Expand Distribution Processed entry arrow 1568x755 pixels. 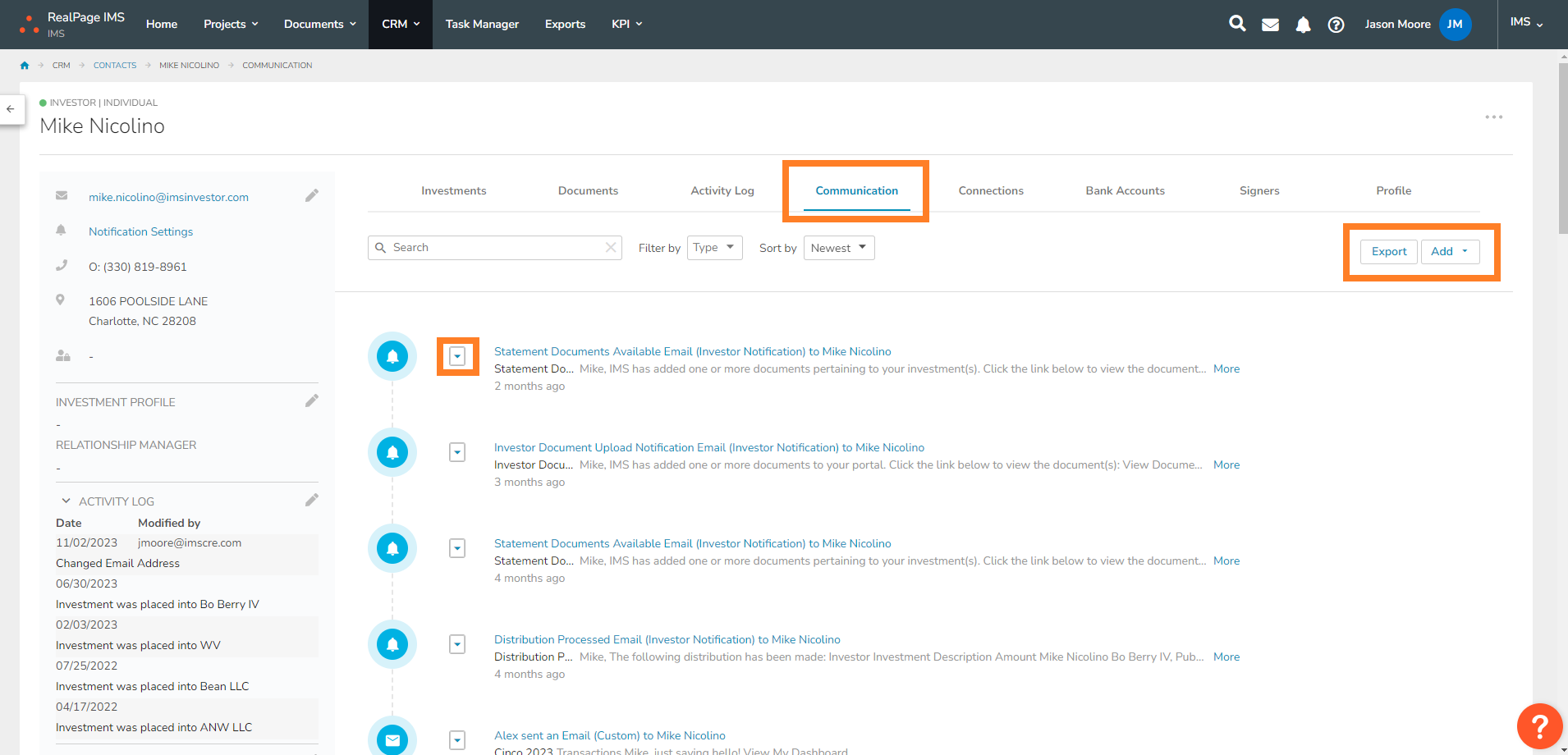[x=457, y=644]
